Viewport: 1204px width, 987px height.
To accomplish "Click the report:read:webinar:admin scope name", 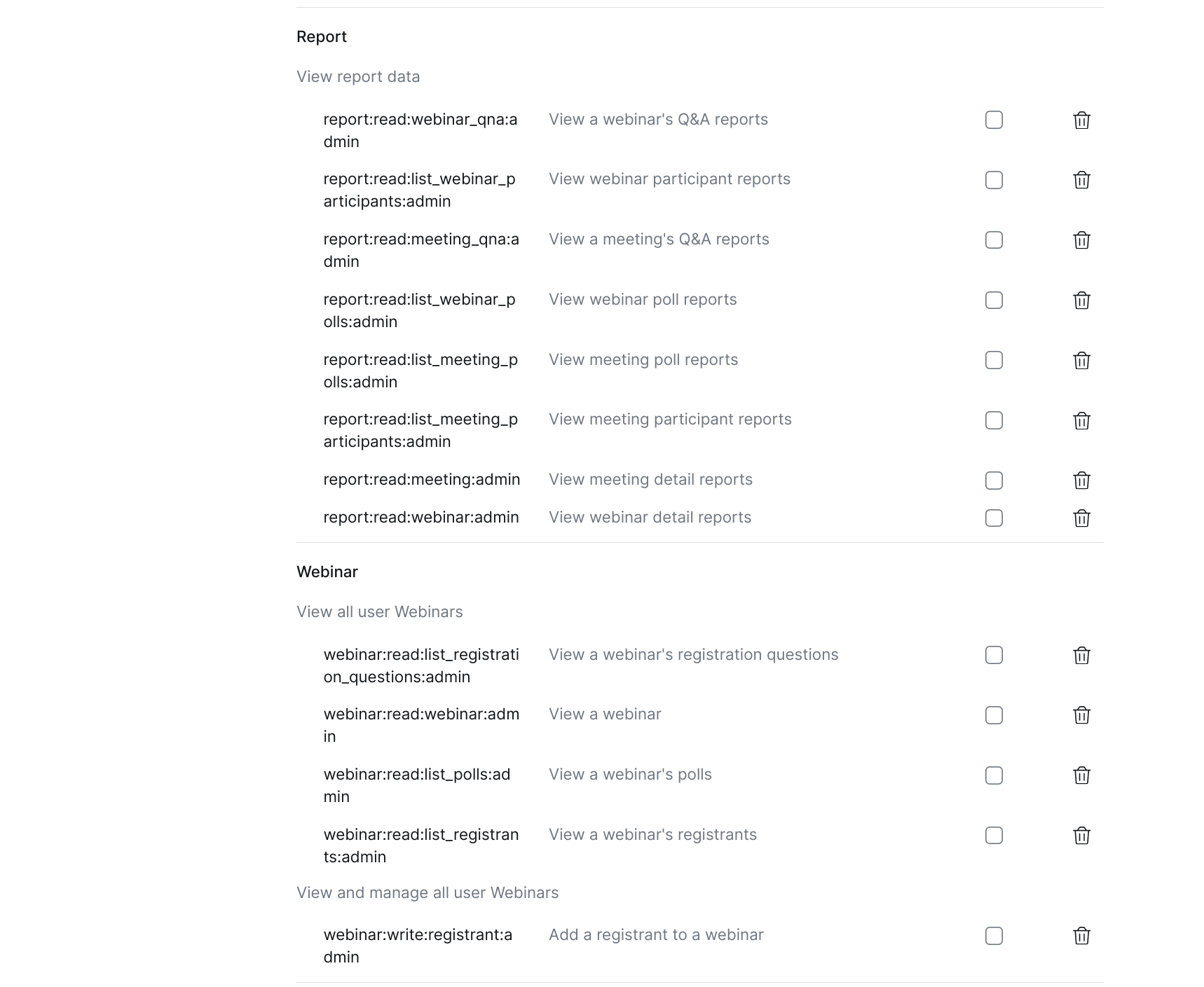I will pos(420,518).
